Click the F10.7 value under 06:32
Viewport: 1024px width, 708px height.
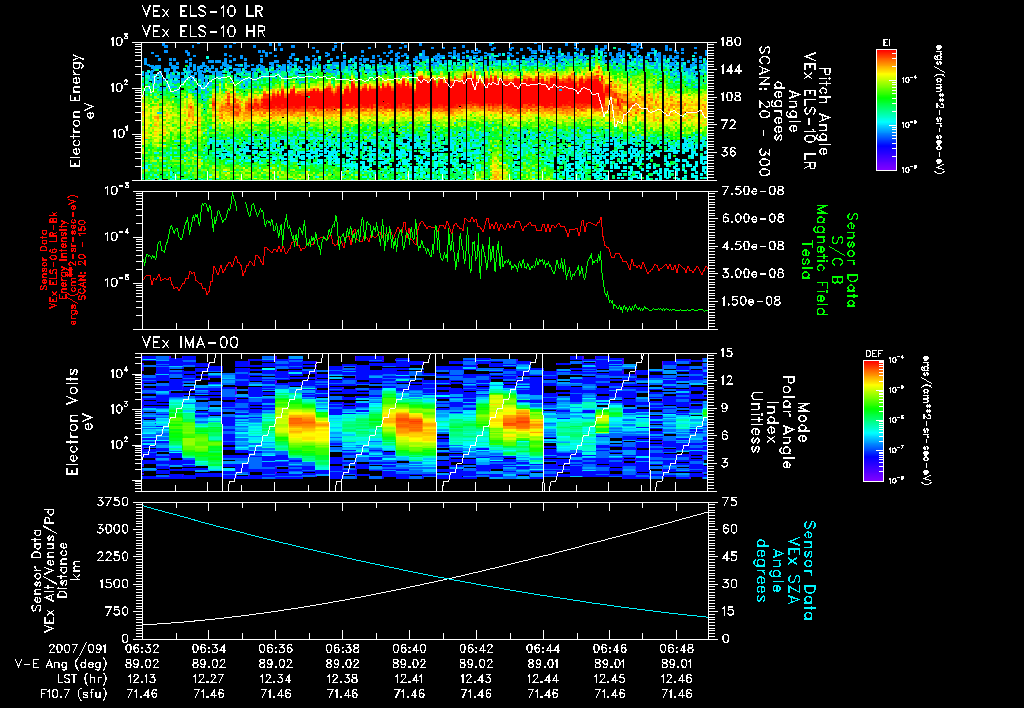(142, 694)
